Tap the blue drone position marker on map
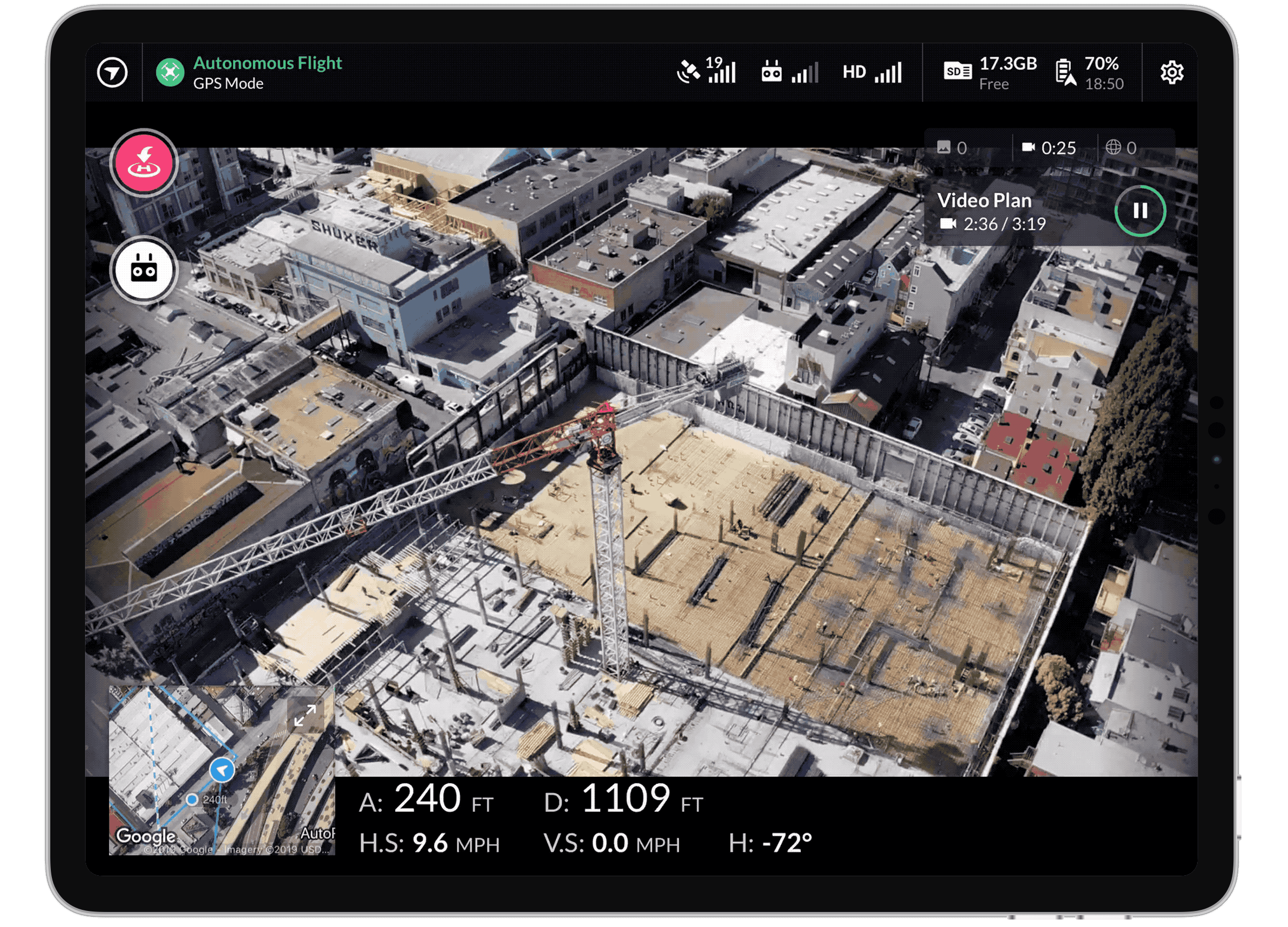The height and width of the screenshot is (927, 1288). pos(222,770)
